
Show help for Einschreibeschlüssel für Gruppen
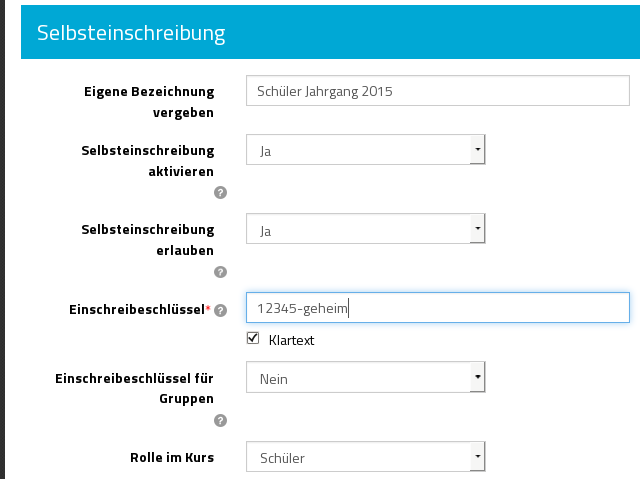point(221,421)
